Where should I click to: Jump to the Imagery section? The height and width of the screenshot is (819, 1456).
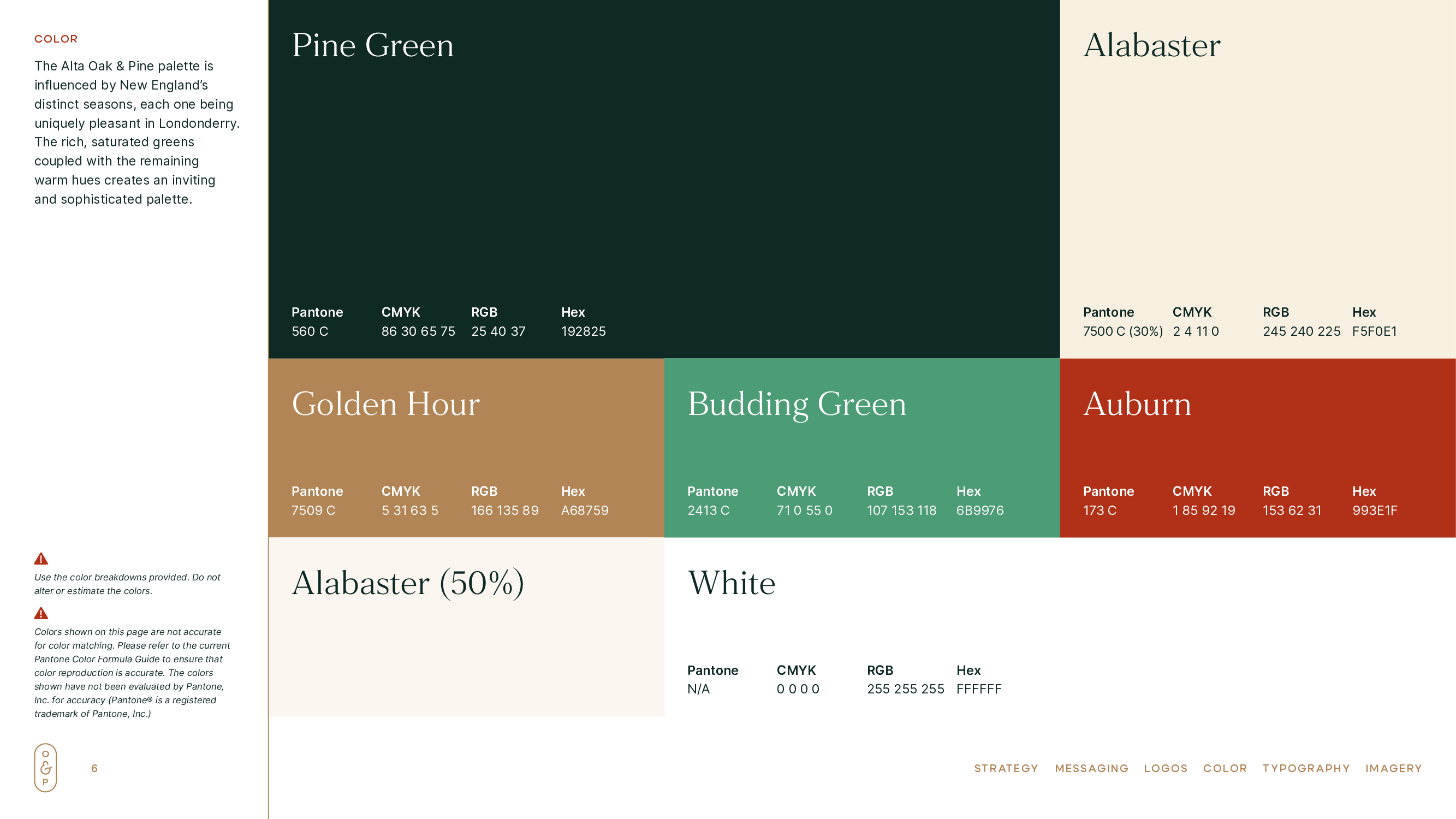click(1393, 768)
